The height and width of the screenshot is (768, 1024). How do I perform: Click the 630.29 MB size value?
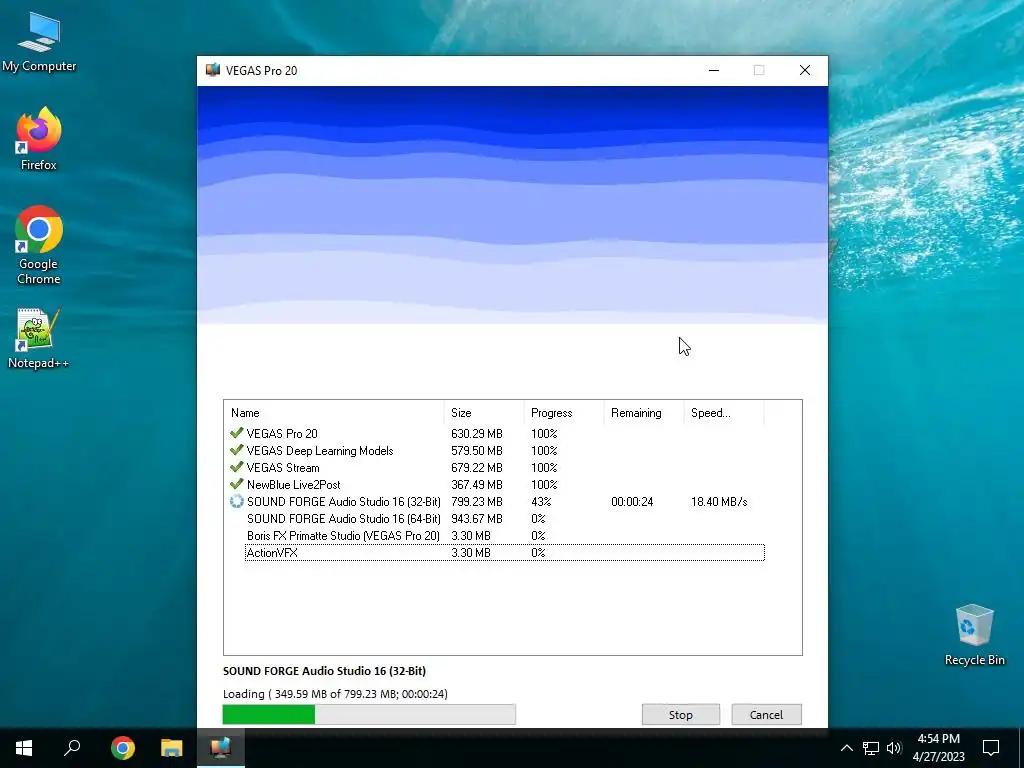pos(477,434)
